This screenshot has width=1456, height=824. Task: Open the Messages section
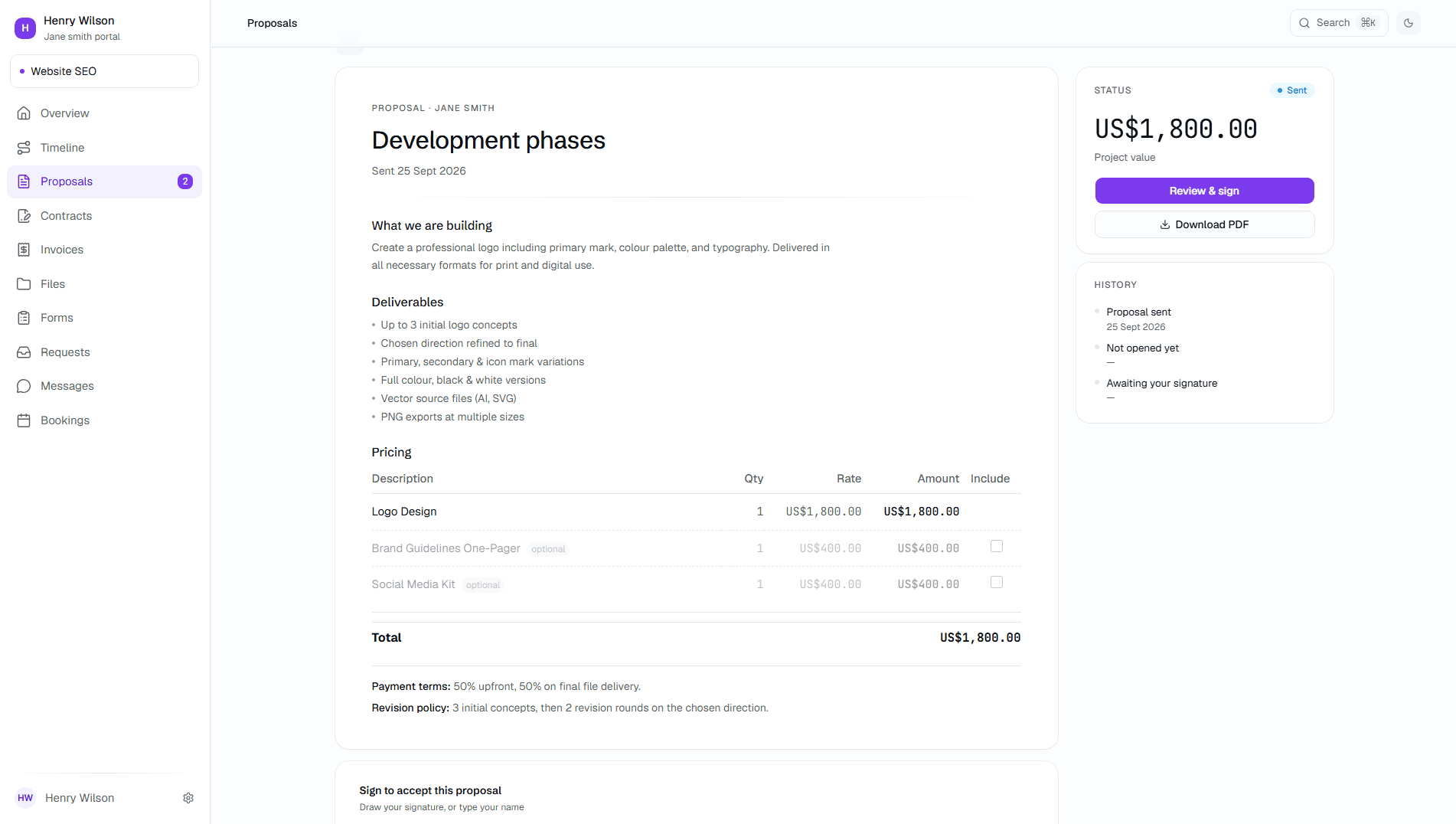105,386
